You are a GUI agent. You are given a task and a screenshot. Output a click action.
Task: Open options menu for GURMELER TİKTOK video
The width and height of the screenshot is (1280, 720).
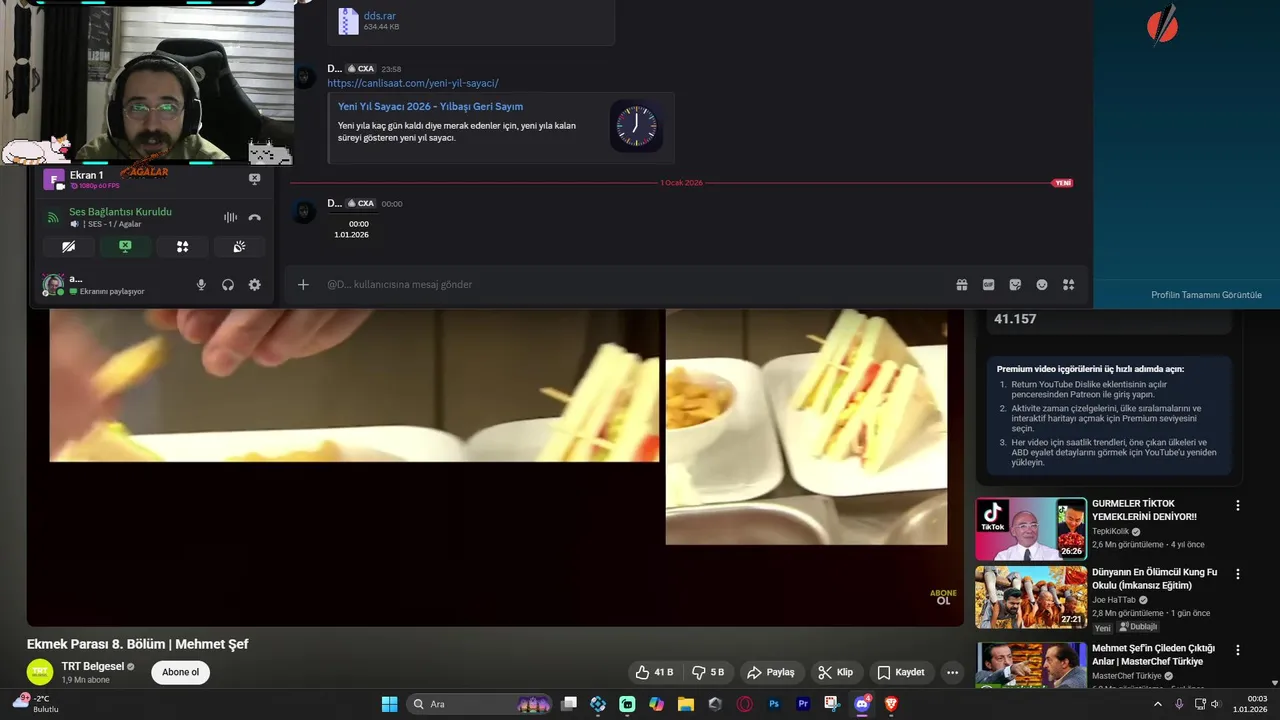coord(1238,506)
